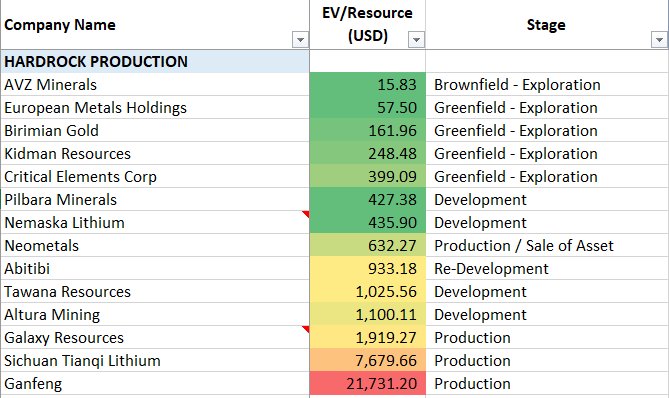Select the Sichuan Tianqi Lithium cell
The image size is (669, 398).
155,360
